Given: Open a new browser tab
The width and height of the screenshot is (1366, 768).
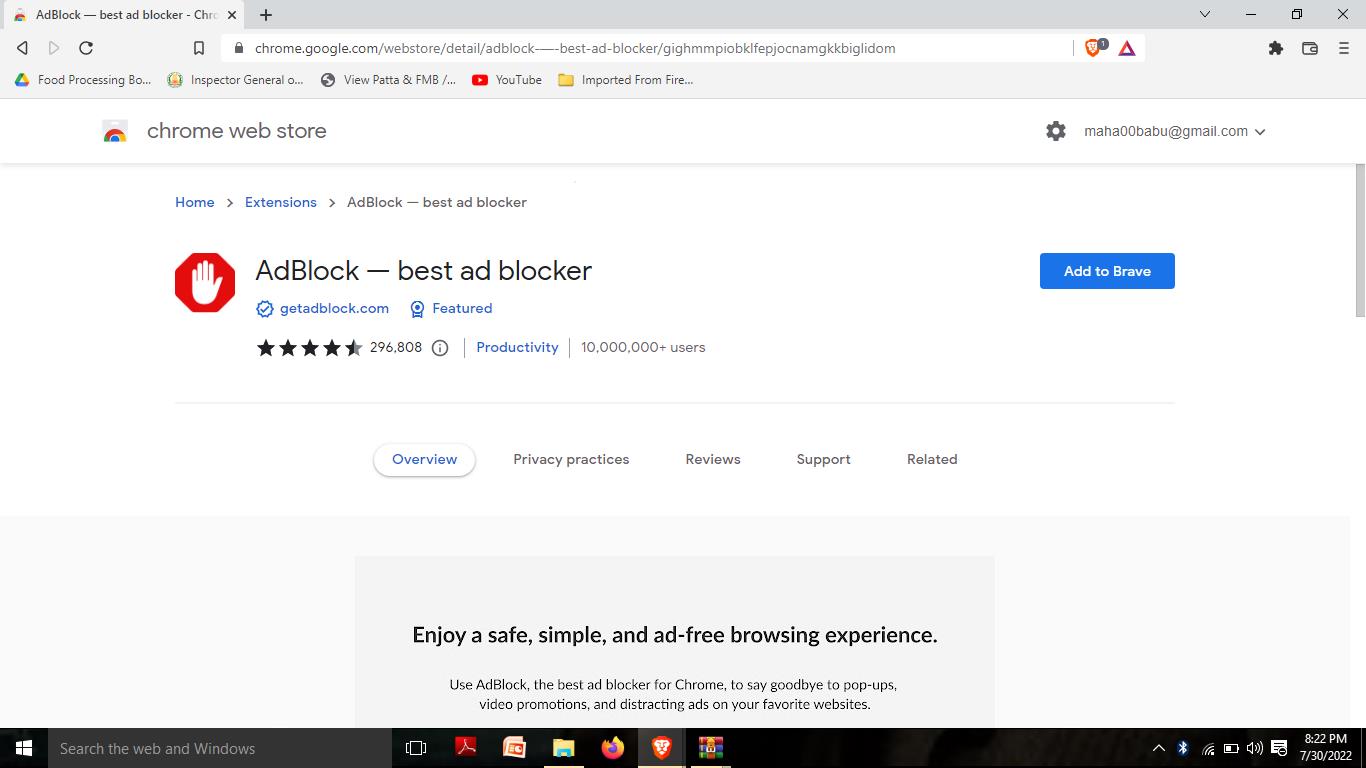Looking at the screenshot, I should click(x=266, y=15).
